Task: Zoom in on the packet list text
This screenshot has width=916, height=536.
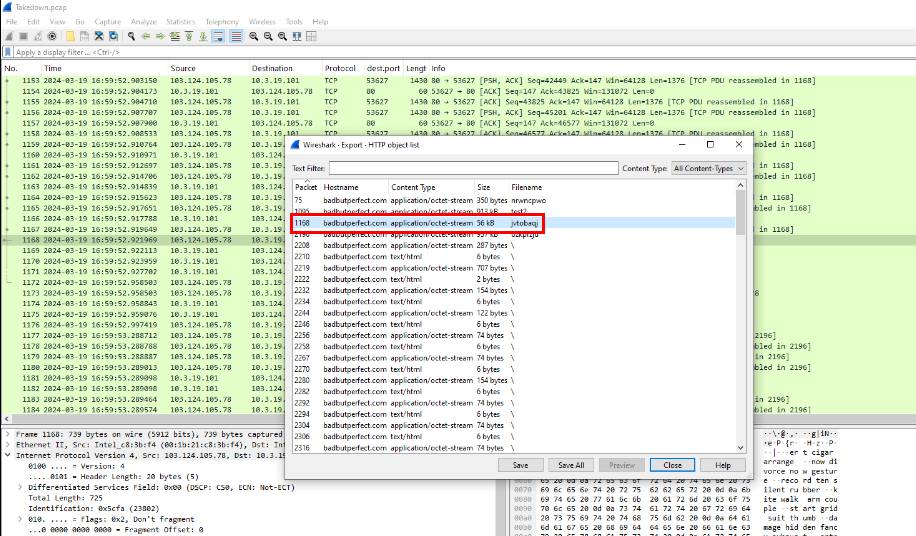Action: click(x=254, y=36)
